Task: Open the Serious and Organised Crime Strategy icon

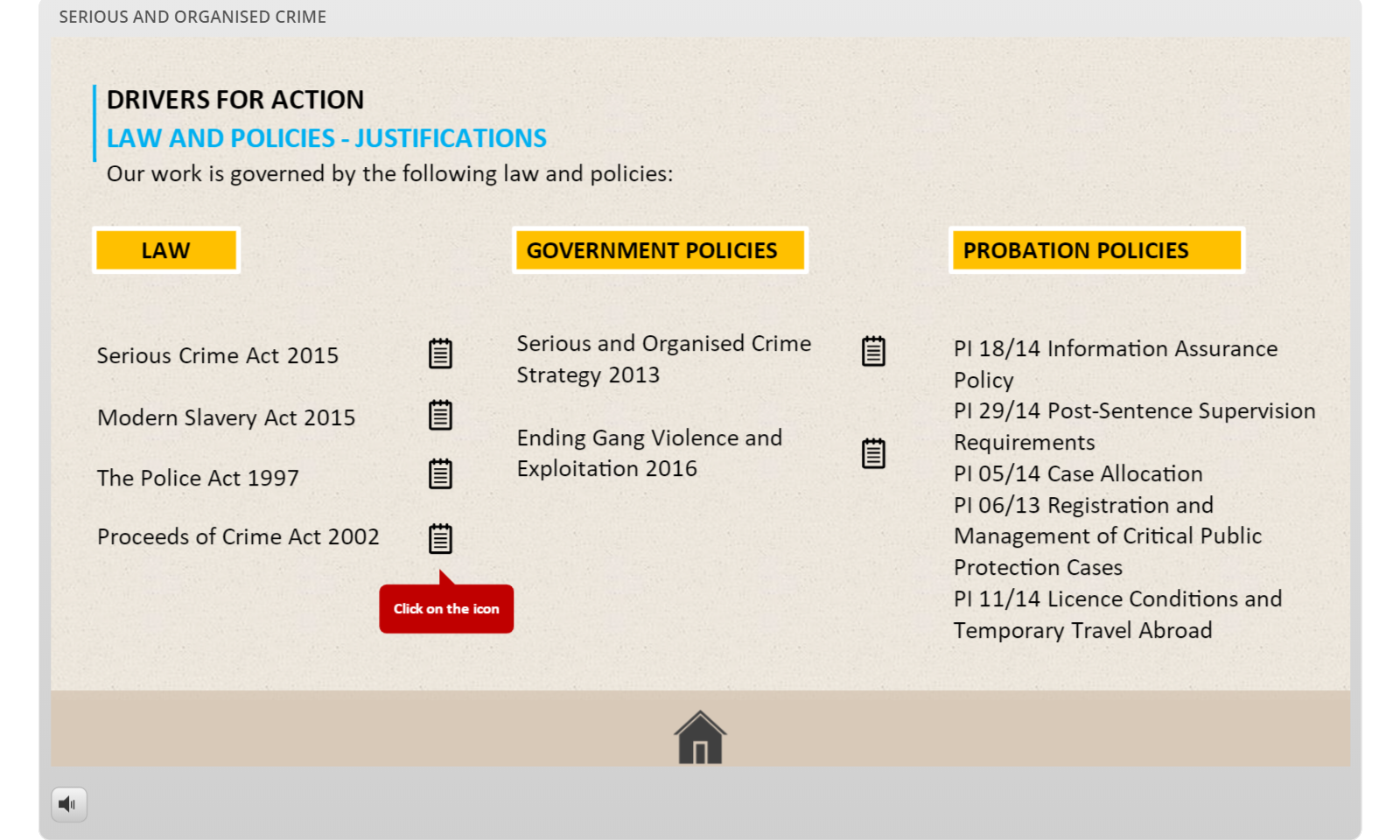Action: point(873,351)
